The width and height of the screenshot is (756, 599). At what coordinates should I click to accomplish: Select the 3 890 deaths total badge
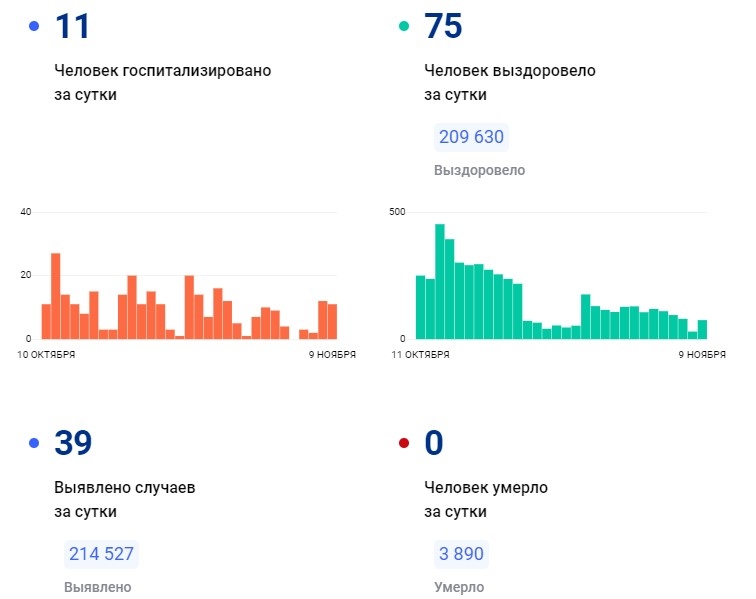click(462, 554)
